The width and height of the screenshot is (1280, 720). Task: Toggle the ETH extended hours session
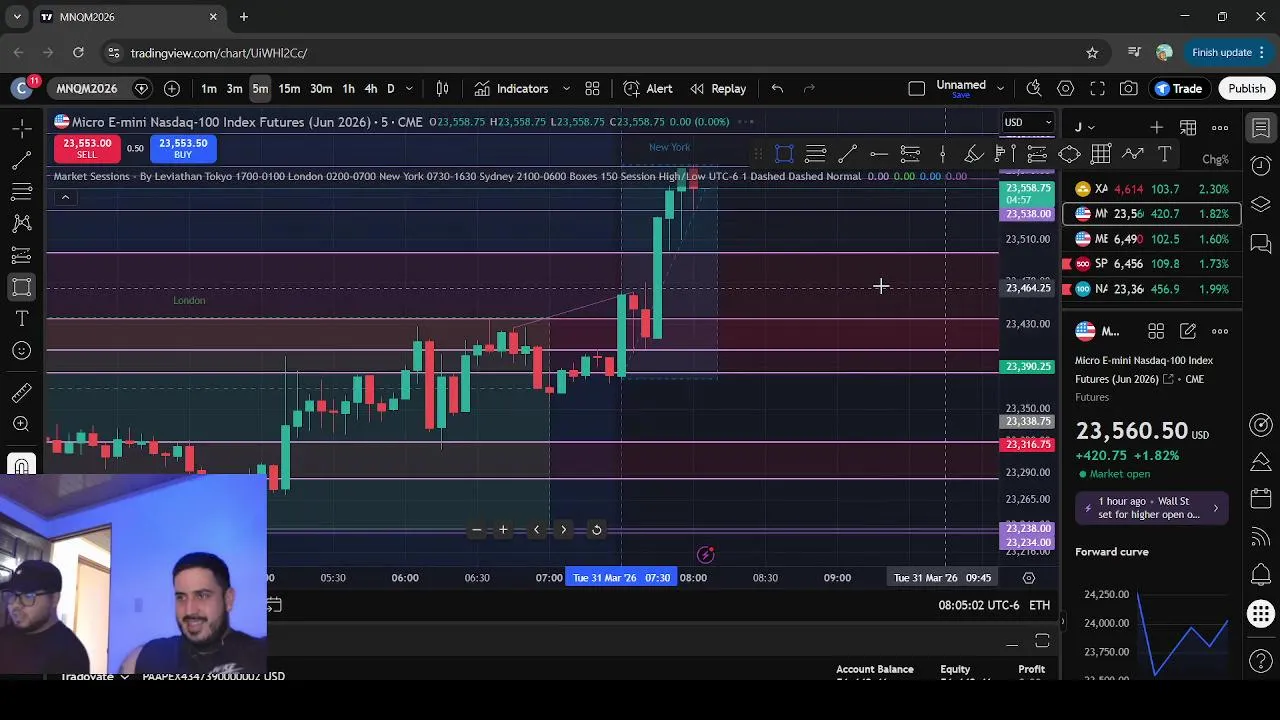(1040, 605)
